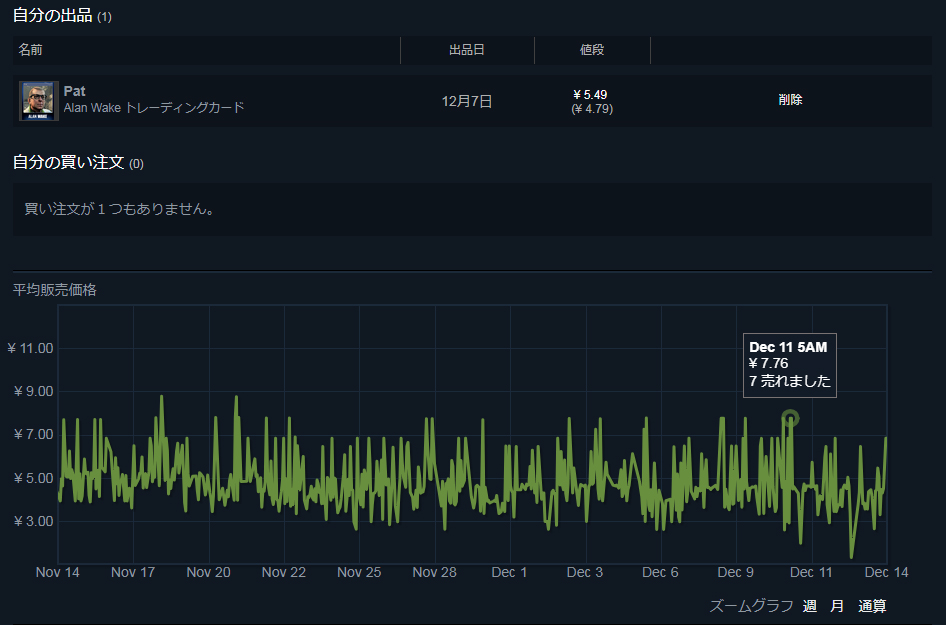Zoom graph to 週 range
Viewport: 946px width, 625px height.
810,606
